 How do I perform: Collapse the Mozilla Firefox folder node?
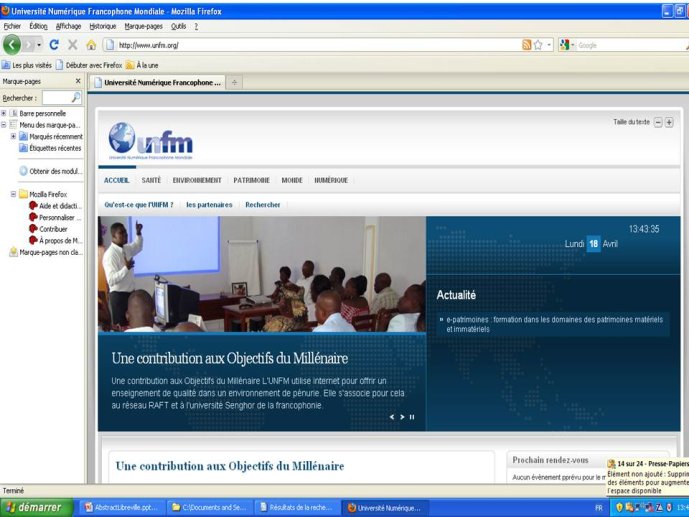(x=13, y=194)
